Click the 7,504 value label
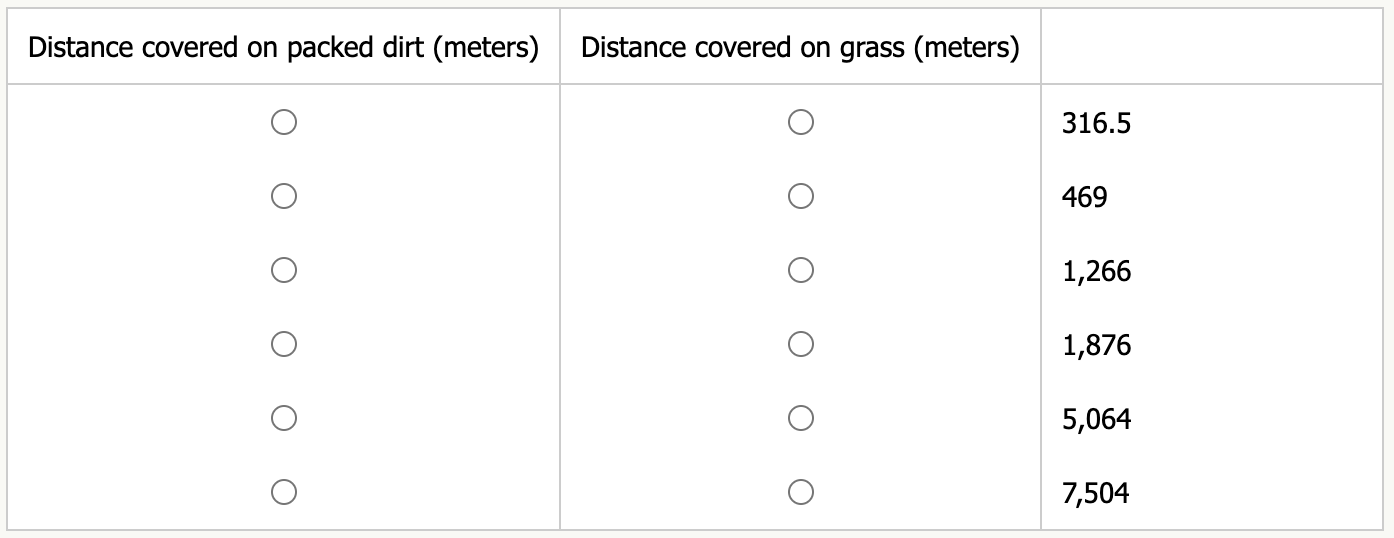1394x538 pixels. pyautogui.click(x=1096, y=493)
